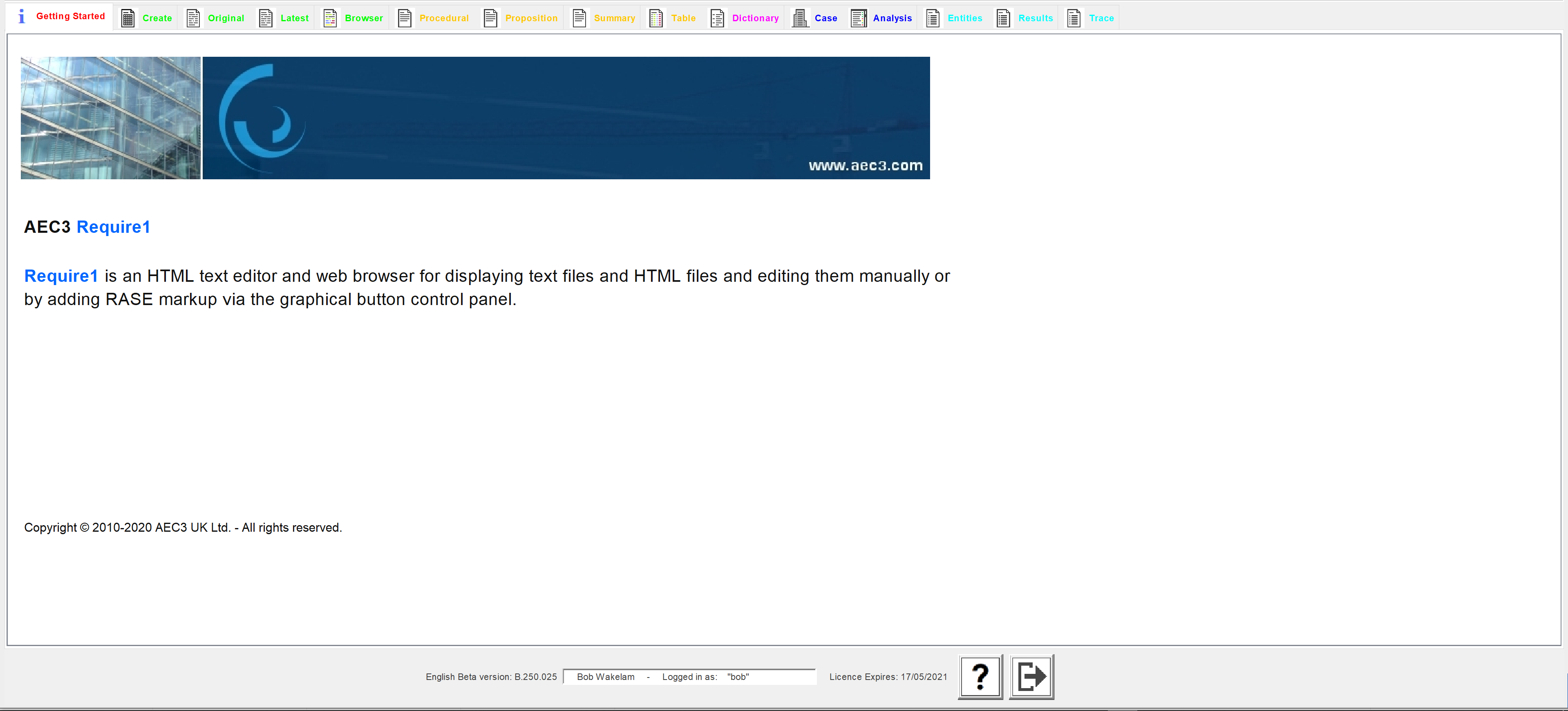Click the Analysis tab's document icon
This screenshot has height=711, width=1568.
tap(859, 18)
